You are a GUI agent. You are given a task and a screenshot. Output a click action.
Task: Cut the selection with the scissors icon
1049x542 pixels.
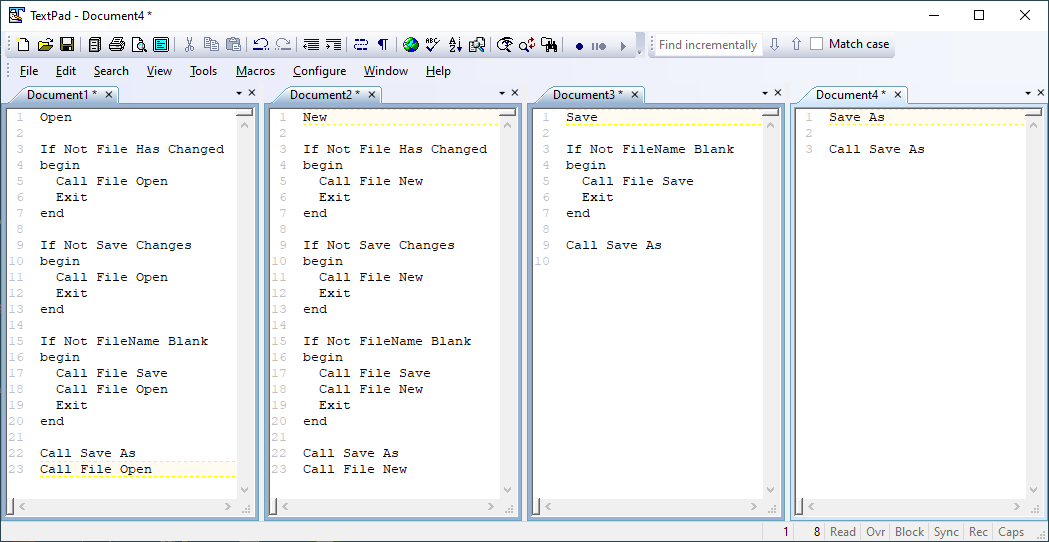tap(189, 45)
